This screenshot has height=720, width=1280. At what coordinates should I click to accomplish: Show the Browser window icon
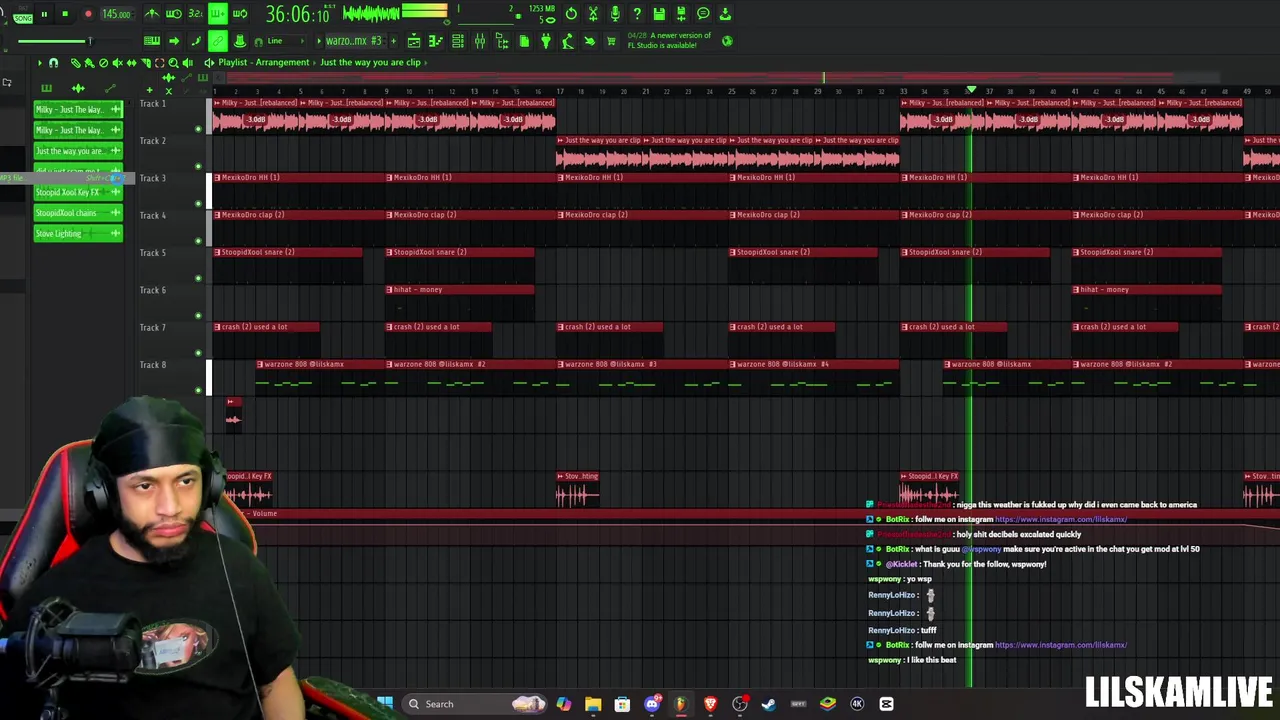tap(502, 41)
